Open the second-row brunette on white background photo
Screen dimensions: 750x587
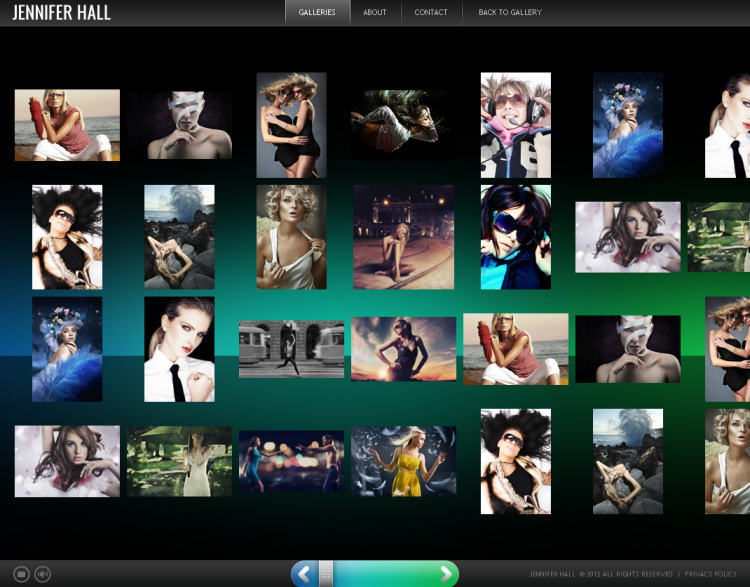click(628, 237)
